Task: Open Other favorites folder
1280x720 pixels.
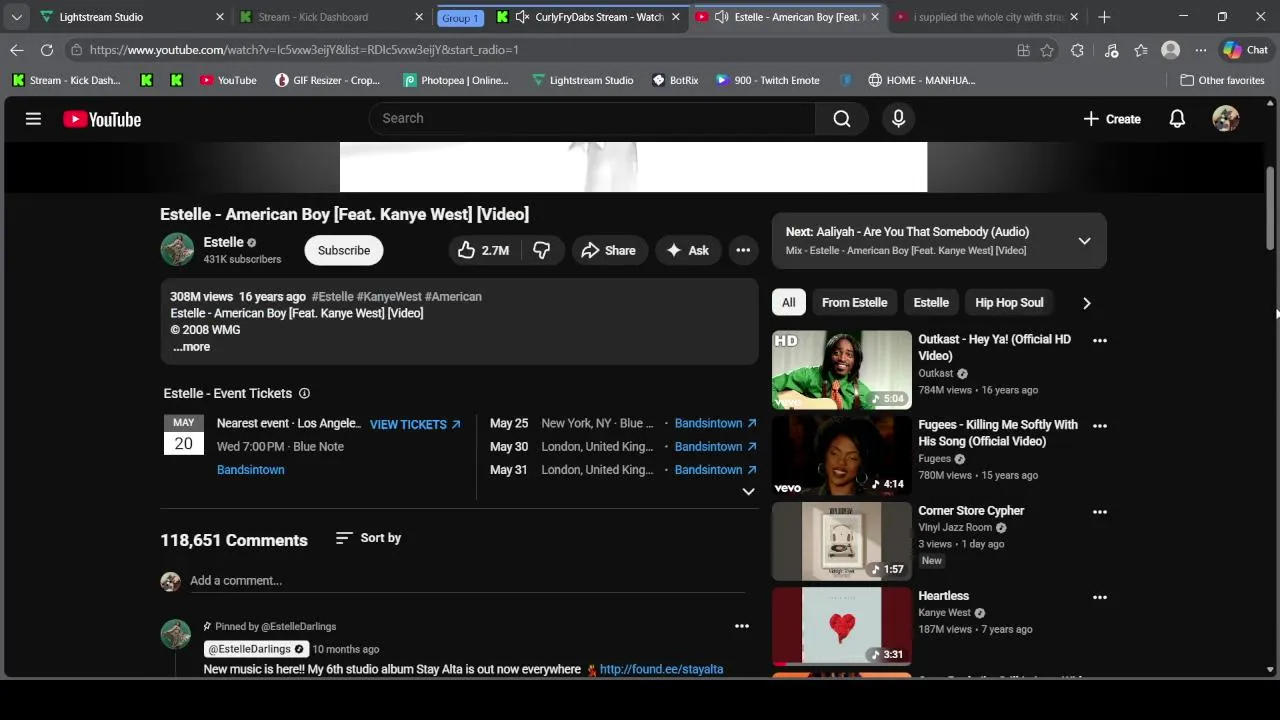Action: 1222,80
